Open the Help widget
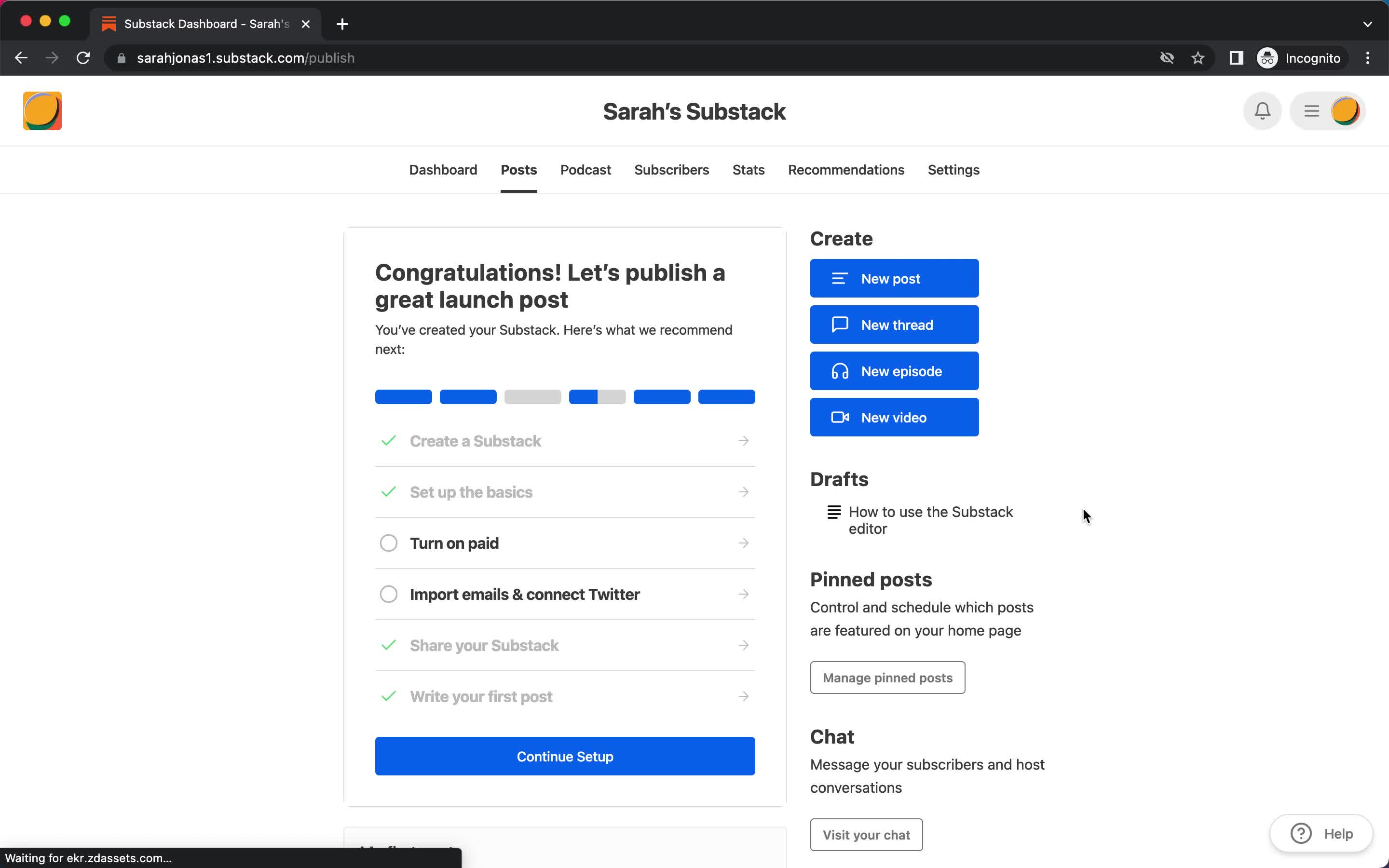The height and width of the screenshot is (868, 1389). [1321, 834]
